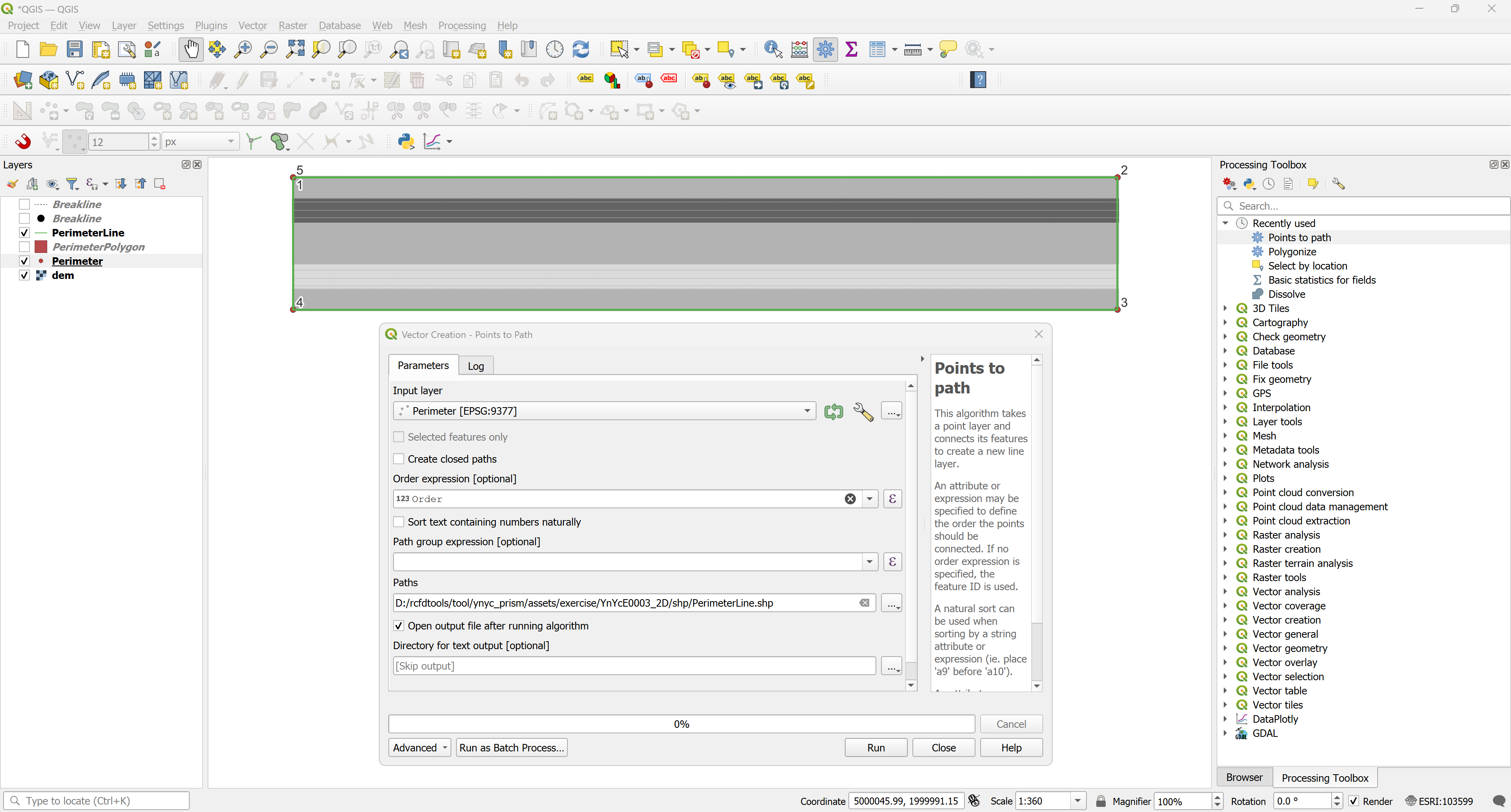The height and width of the screenshot is (812, 1511).
Task: Click the expression epsilon button for Order expression
Action: [892, 499]
